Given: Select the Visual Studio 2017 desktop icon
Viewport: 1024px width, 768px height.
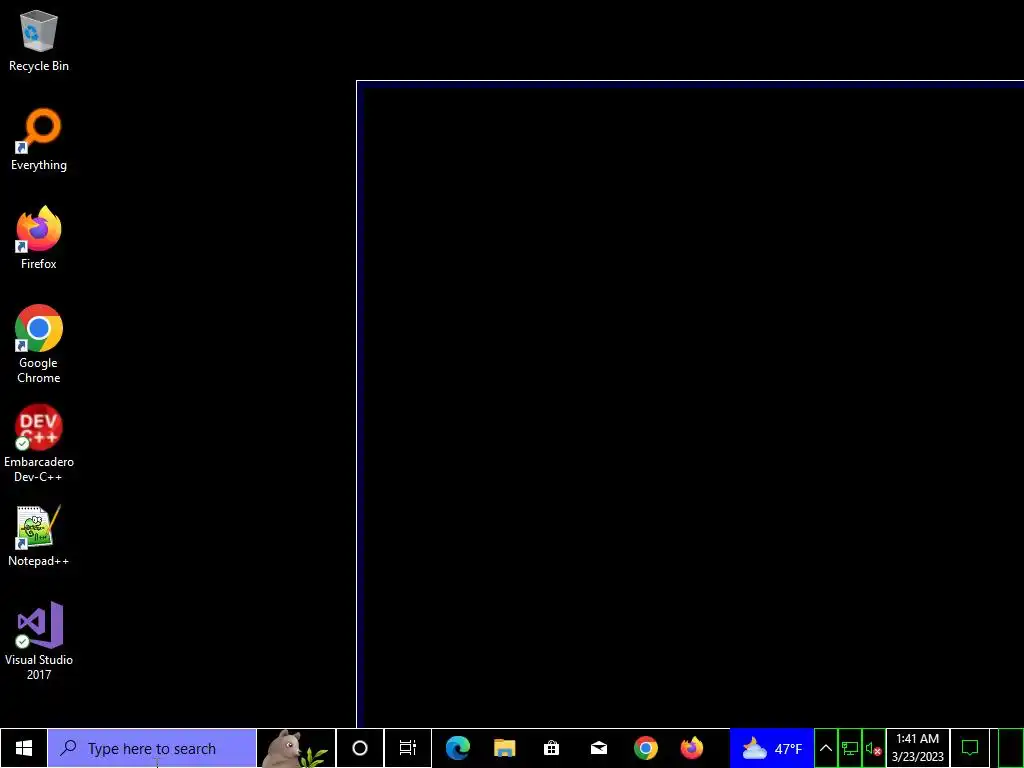Looking at the screenshot, I should [x=39, y=641].
